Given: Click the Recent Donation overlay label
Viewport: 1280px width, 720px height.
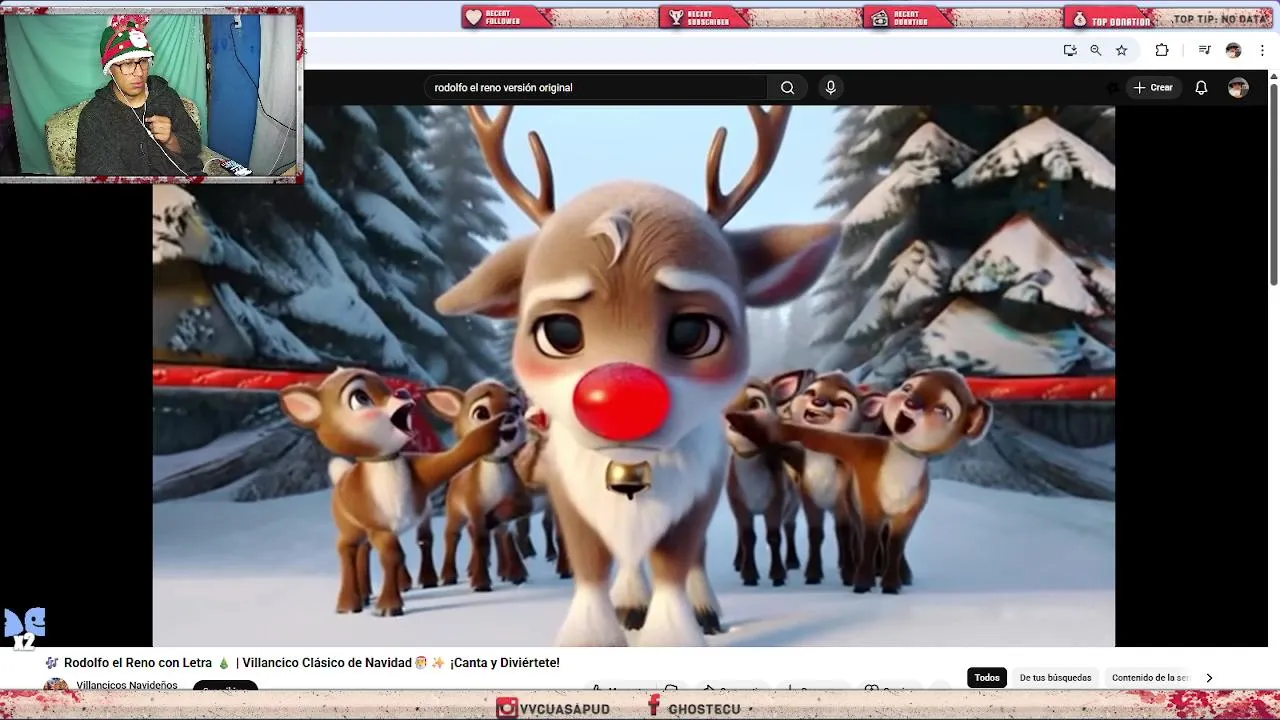Looking at the screenshot, I should [x=910, y=18].
